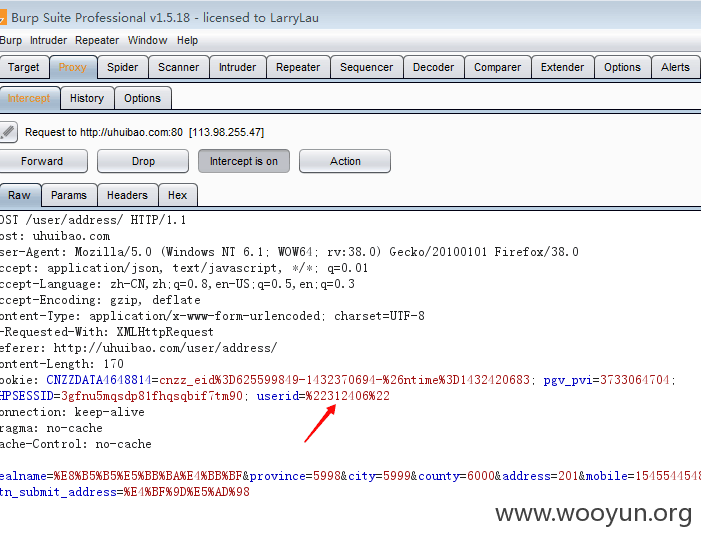
Task: Click the province=5998 body parameter
Action: [295, 476]
